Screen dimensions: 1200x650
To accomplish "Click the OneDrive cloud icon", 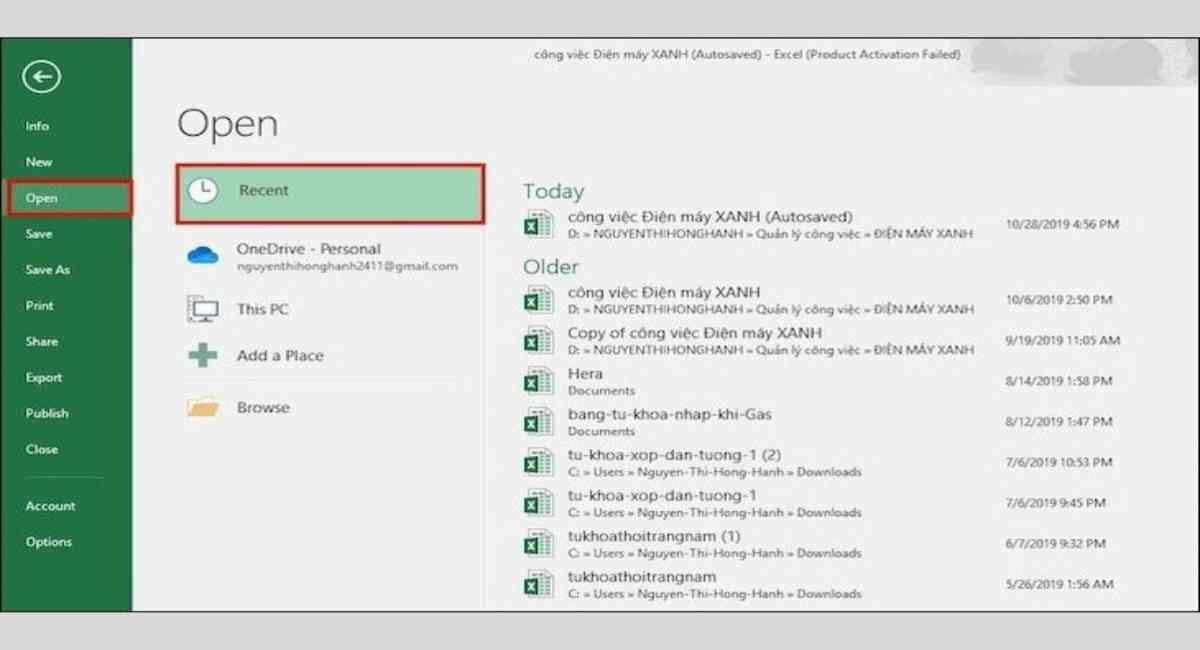I will point(203,256).
